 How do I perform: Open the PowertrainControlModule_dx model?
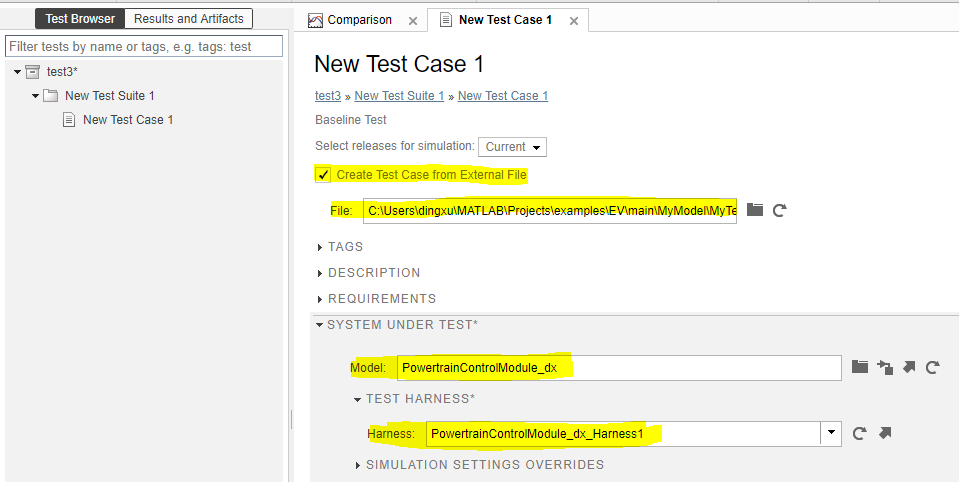click(909, 367)
